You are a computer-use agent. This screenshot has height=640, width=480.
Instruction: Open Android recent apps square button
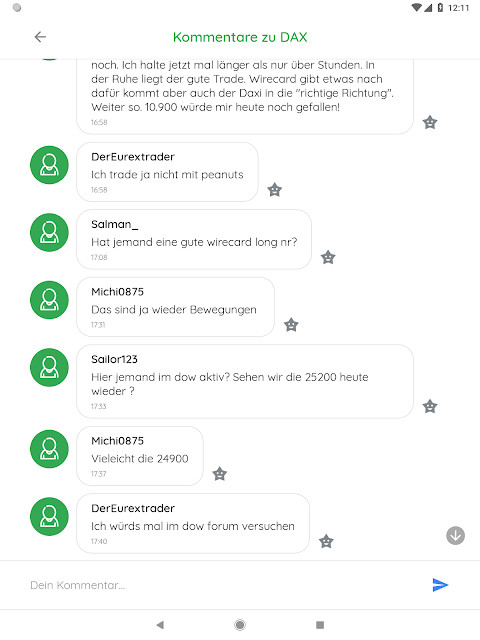(x=320, y=624)
